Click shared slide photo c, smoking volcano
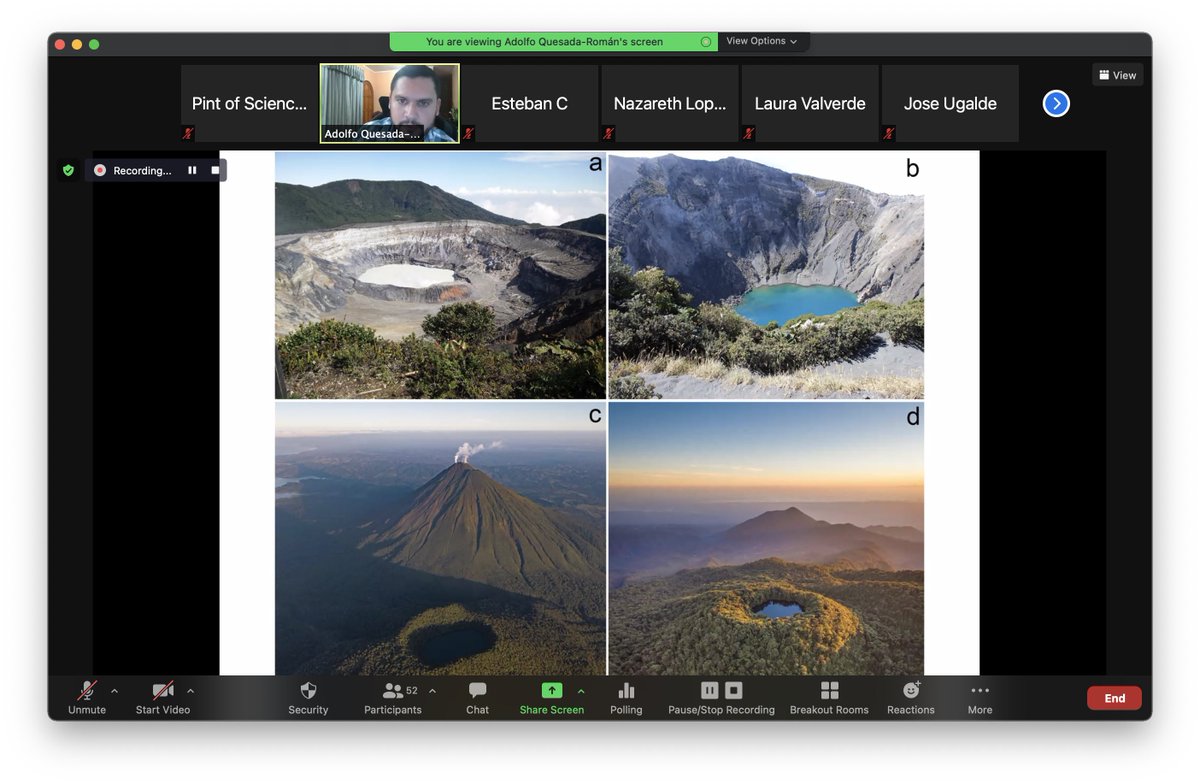The image size is (1200, 784). pos(440,538)
